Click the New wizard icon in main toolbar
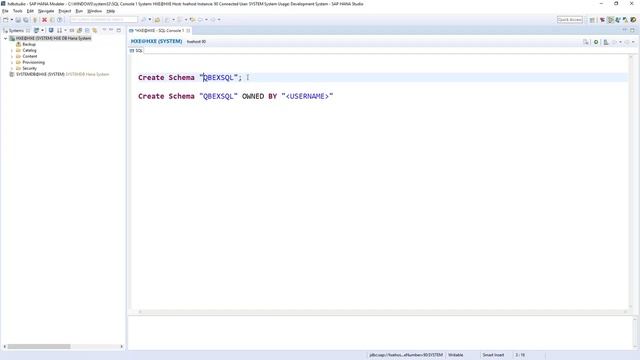This screenshot has height=360, width=640. [6, 20]
